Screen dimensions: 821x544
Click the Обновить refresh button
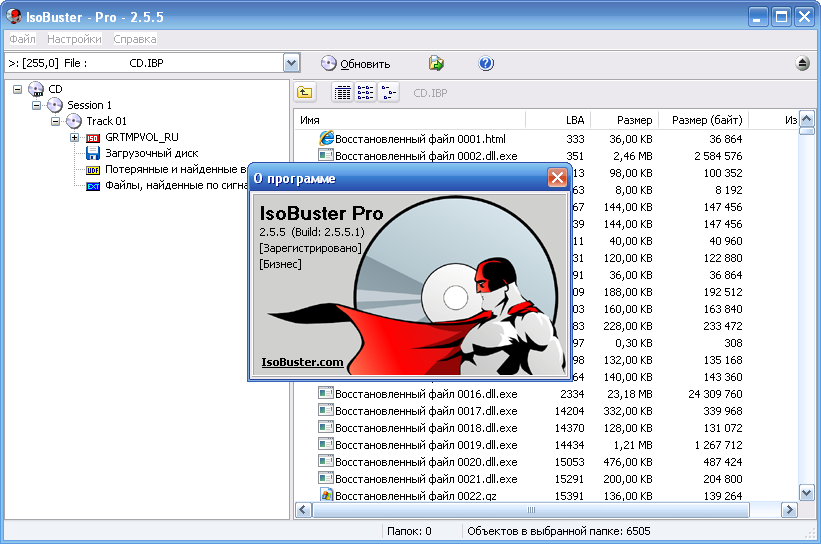[356, 64]
